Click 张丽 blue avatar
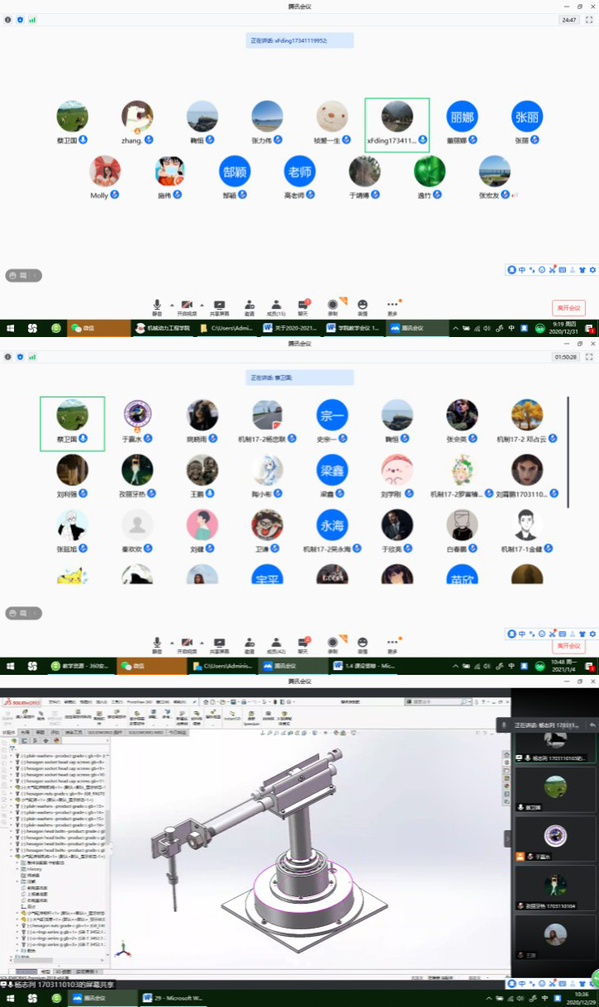Viewport: 599px width, 1007px height. [527, 117]
